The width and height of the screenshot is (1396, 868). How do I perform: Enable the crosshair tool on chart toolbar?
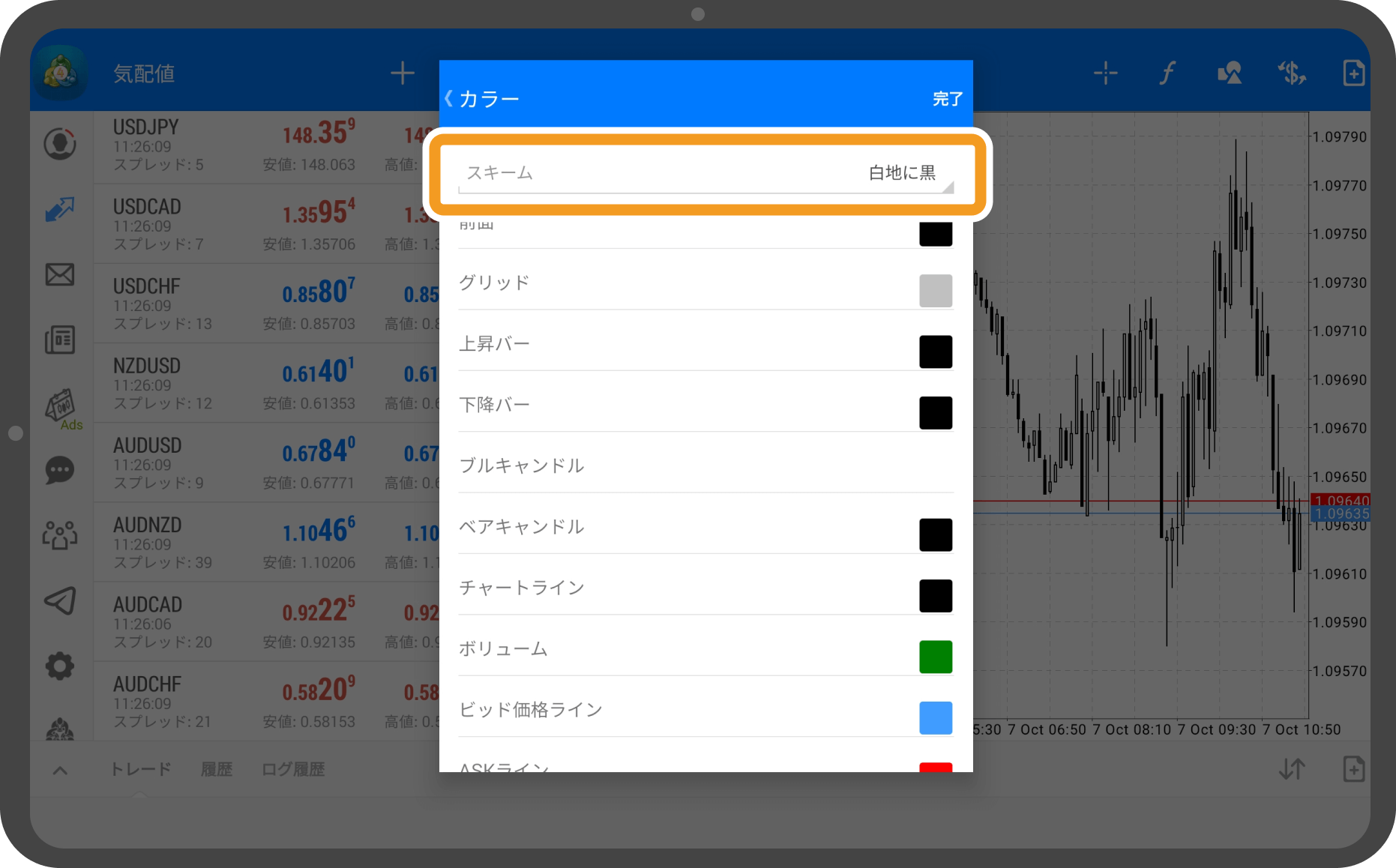point(1105,73)
